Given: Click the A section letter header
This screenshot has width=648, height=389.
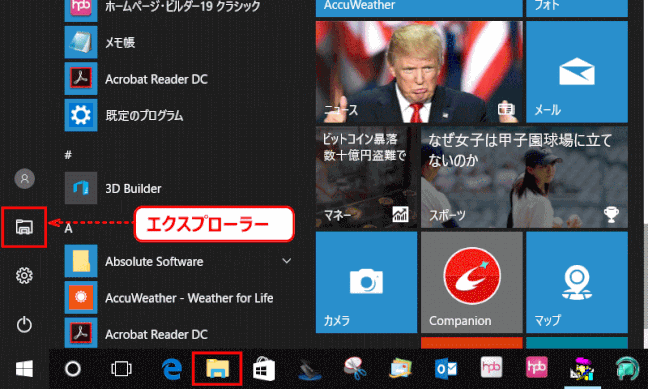Looking at the screenshot, I should [69, 228].
